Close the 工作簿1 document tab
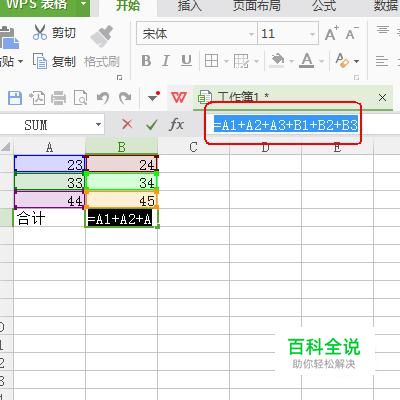 pos(382,98)
